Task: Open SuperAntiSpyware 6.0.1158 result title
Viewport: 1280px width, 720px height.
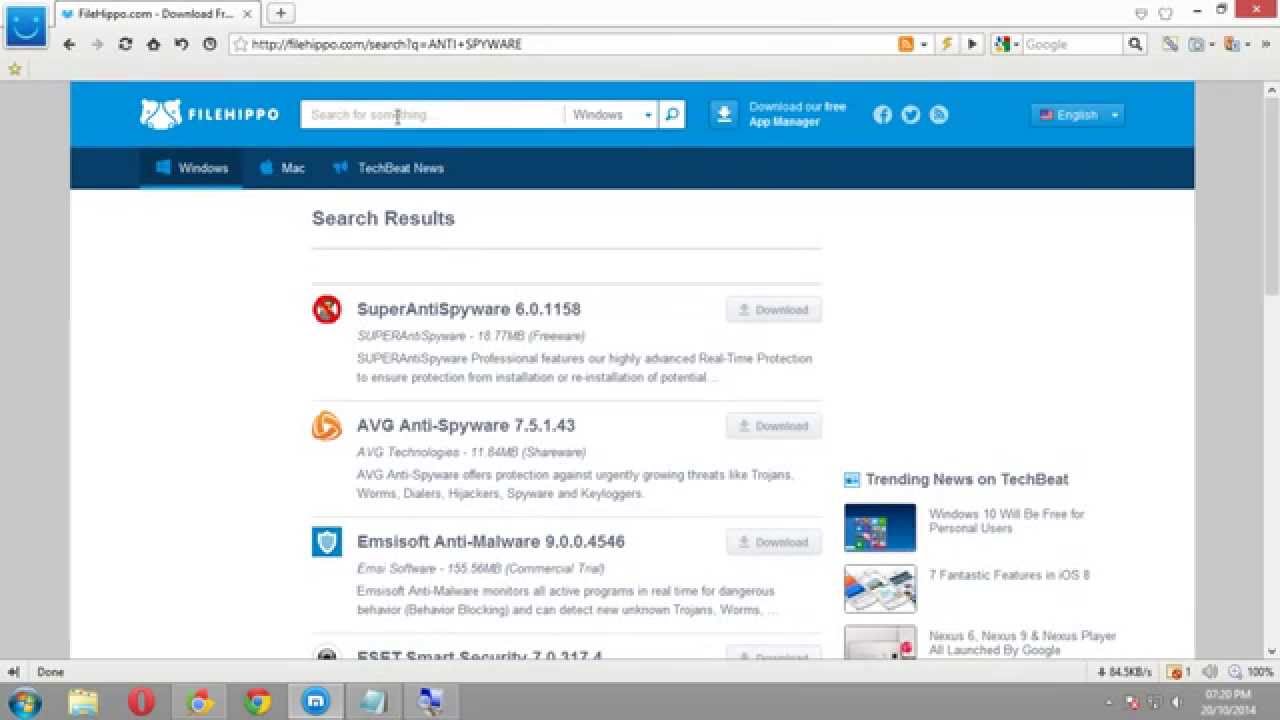Action: click(x=469, y=309)
